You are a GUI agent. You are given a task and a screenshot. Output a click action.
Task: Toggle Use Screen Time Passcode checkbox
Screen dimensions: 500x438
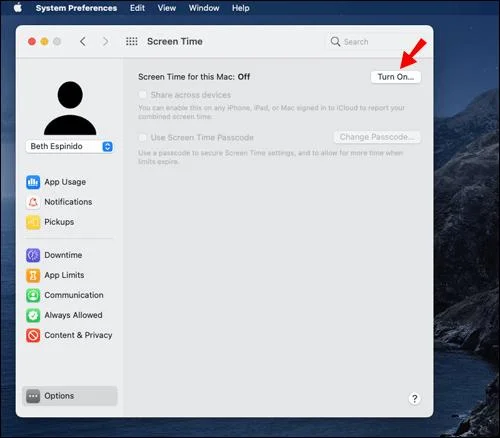tap(142, 137)
